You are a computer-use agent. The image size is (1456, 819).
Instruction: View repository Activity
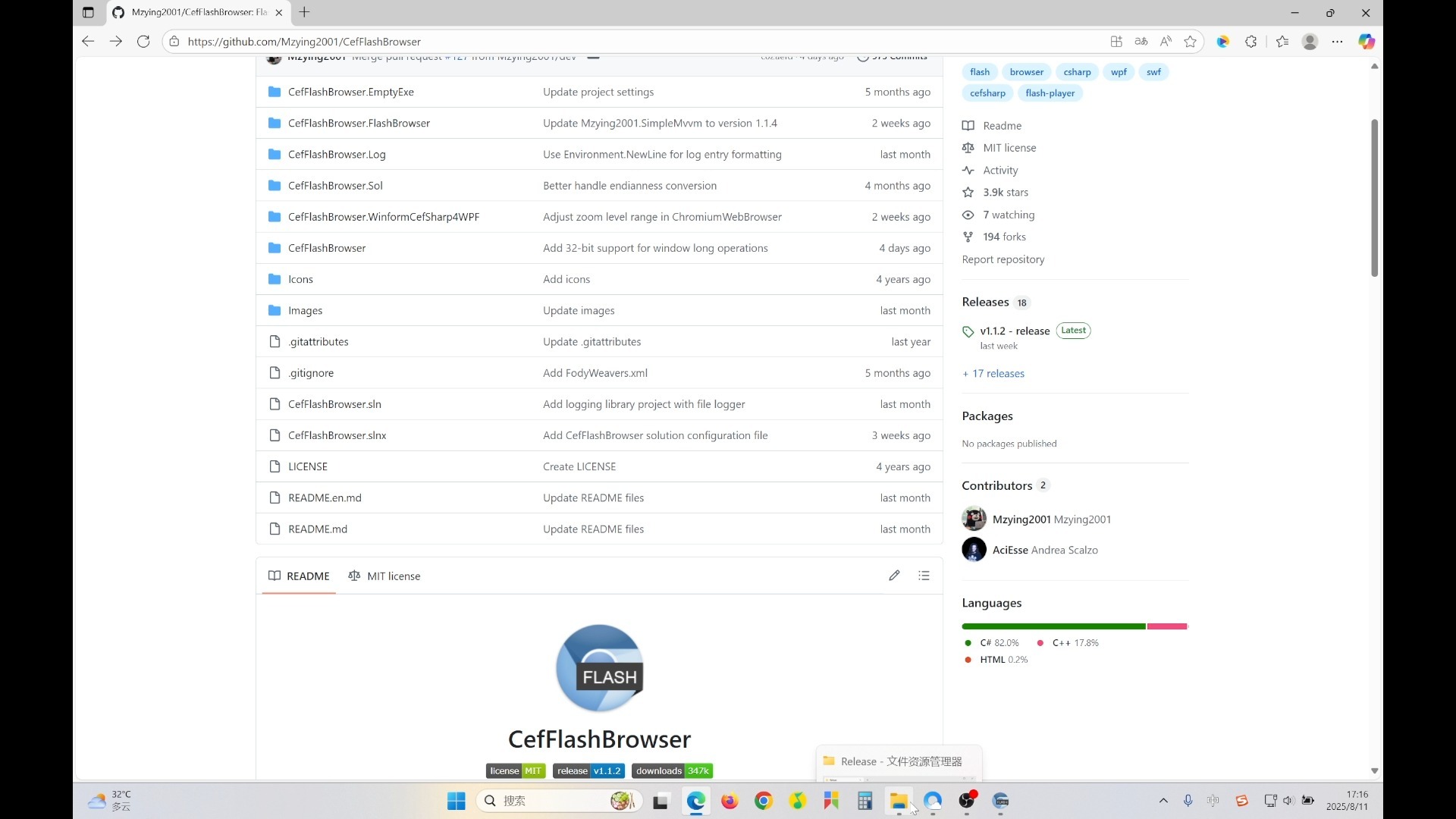tap(990, 171)
